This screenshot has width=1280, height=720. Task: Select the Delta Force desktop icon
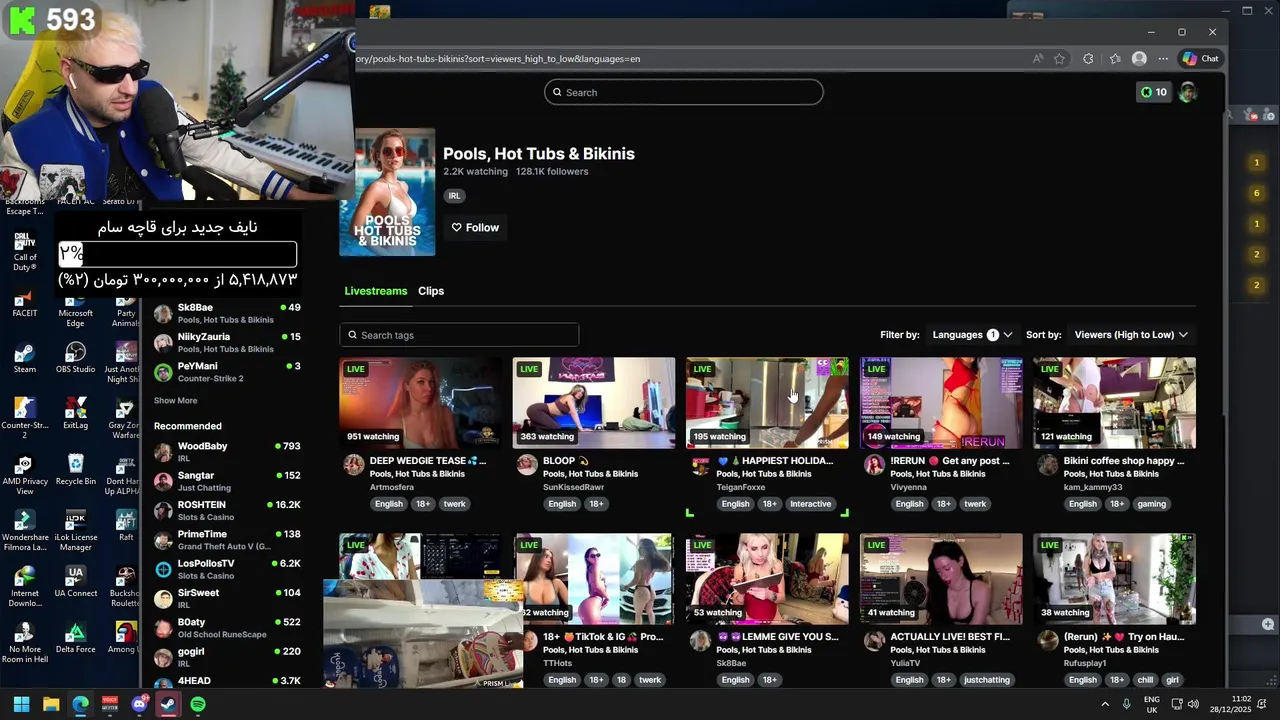tap(75, 638)
